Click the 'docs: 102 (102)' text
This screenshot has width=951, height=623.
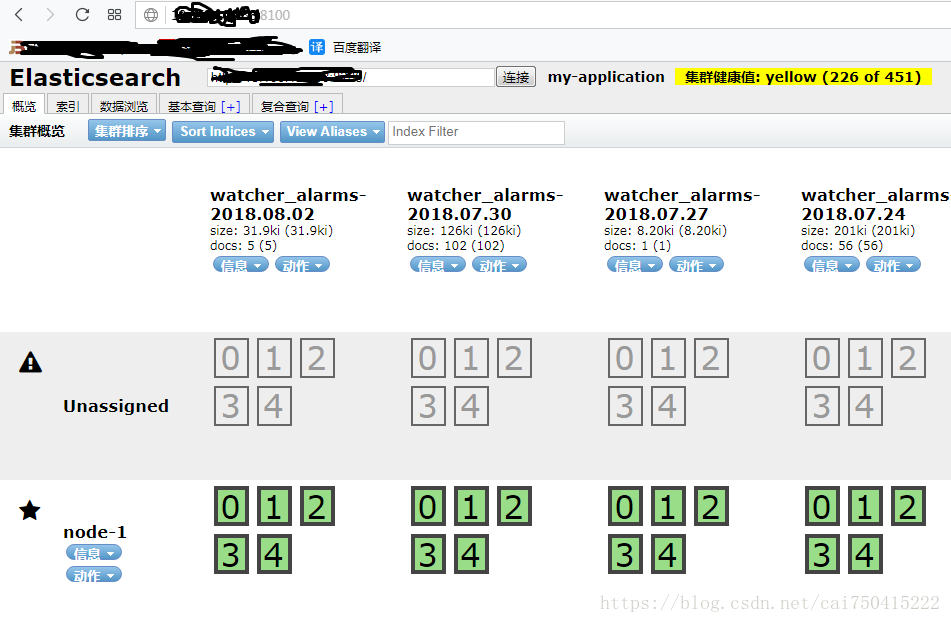(x=455, y=246)
